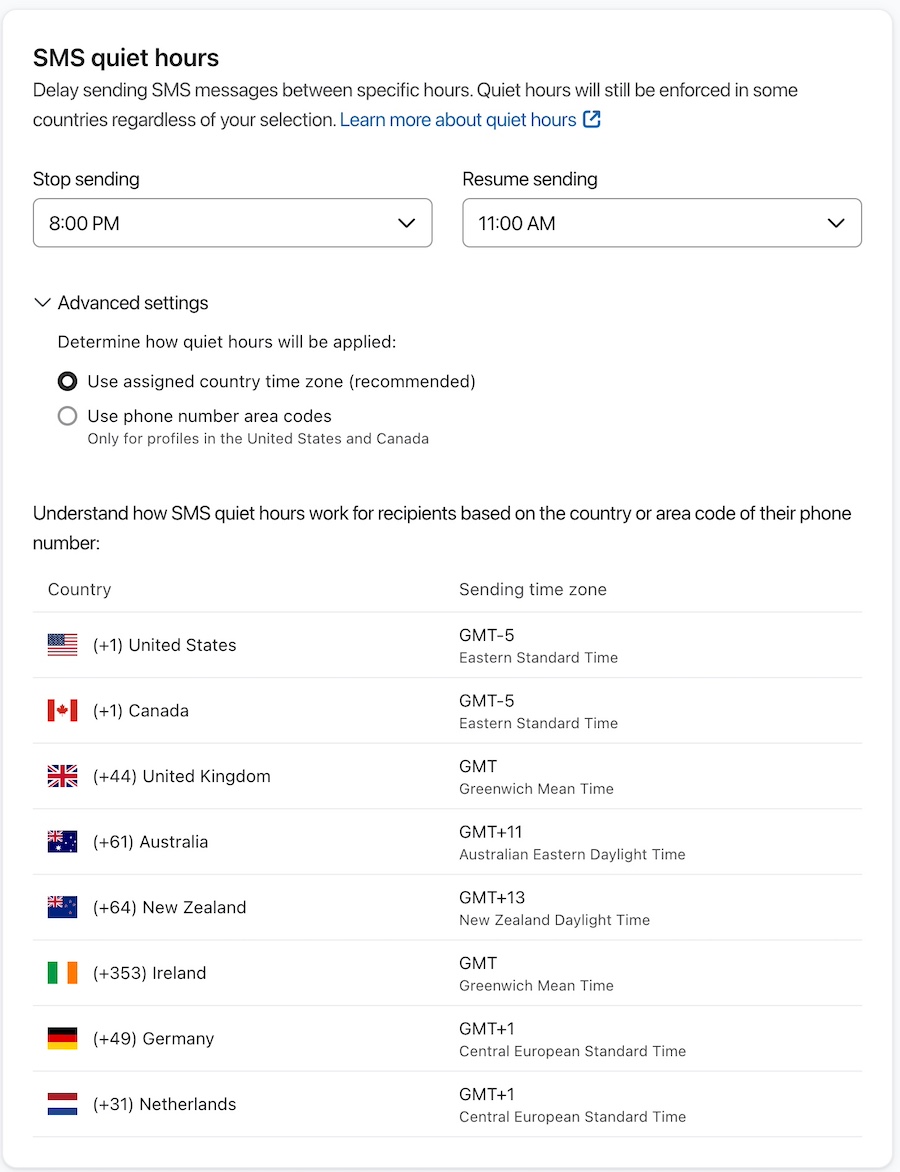Click the Canada flag icon
This screenshot has width=900, height=1172.
[x=62, y=710]
